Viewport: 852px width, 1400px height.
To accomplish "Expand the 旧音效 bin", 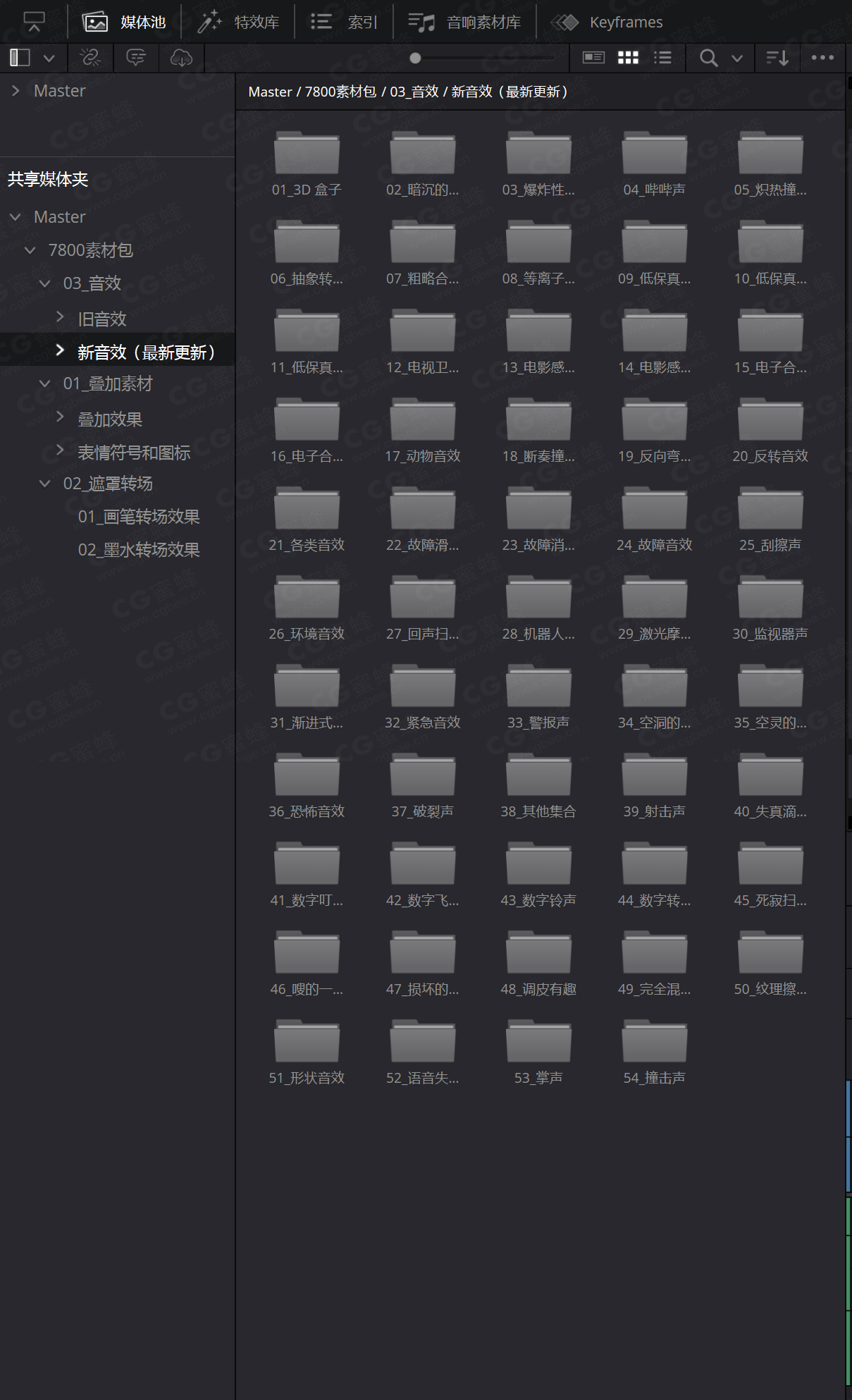I will pos(60,317).
